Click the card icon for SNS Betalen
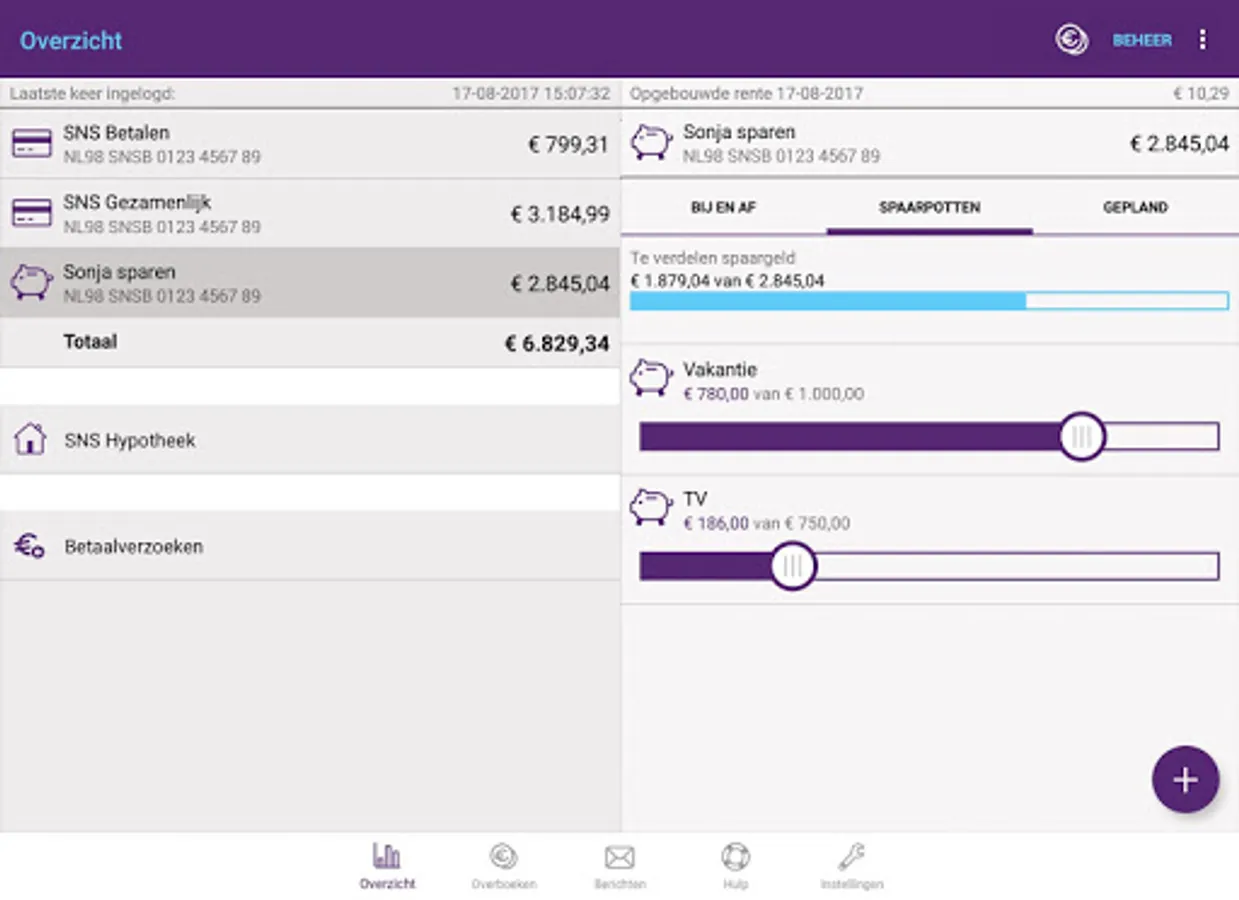1239x900 pixels. 32,144
